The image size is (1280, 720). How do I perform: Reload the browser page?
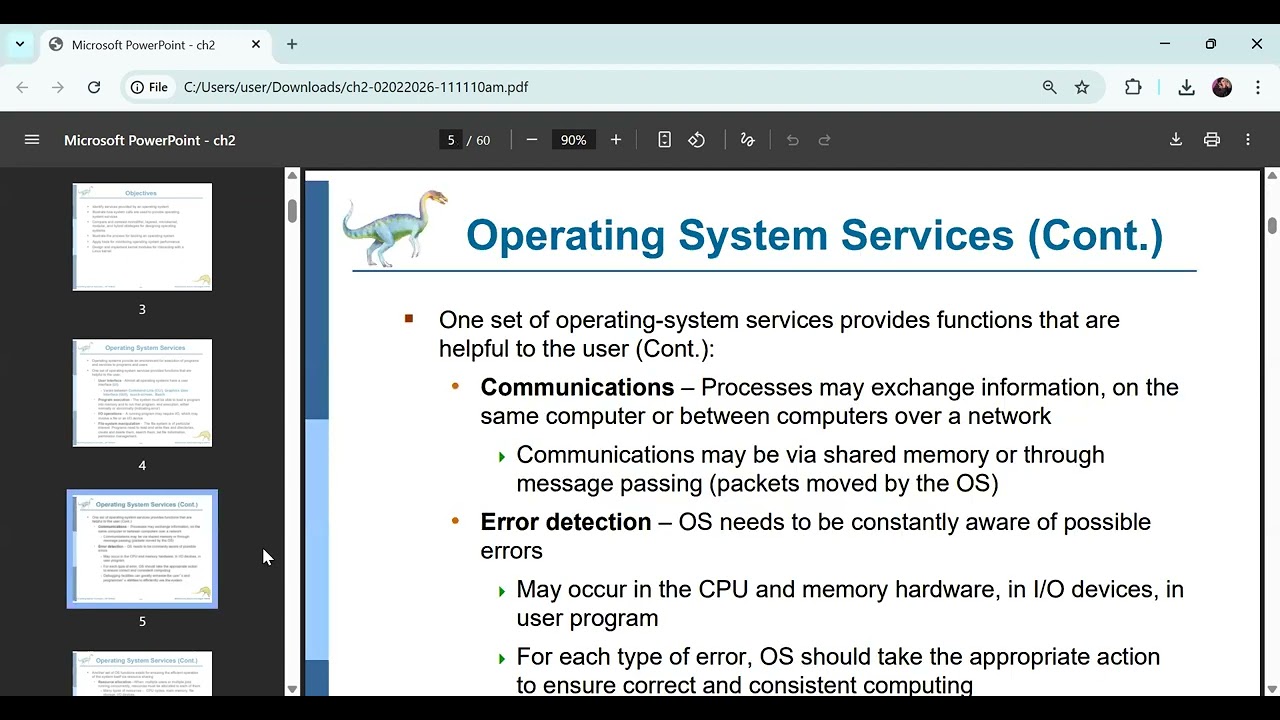tap(94, 87)
